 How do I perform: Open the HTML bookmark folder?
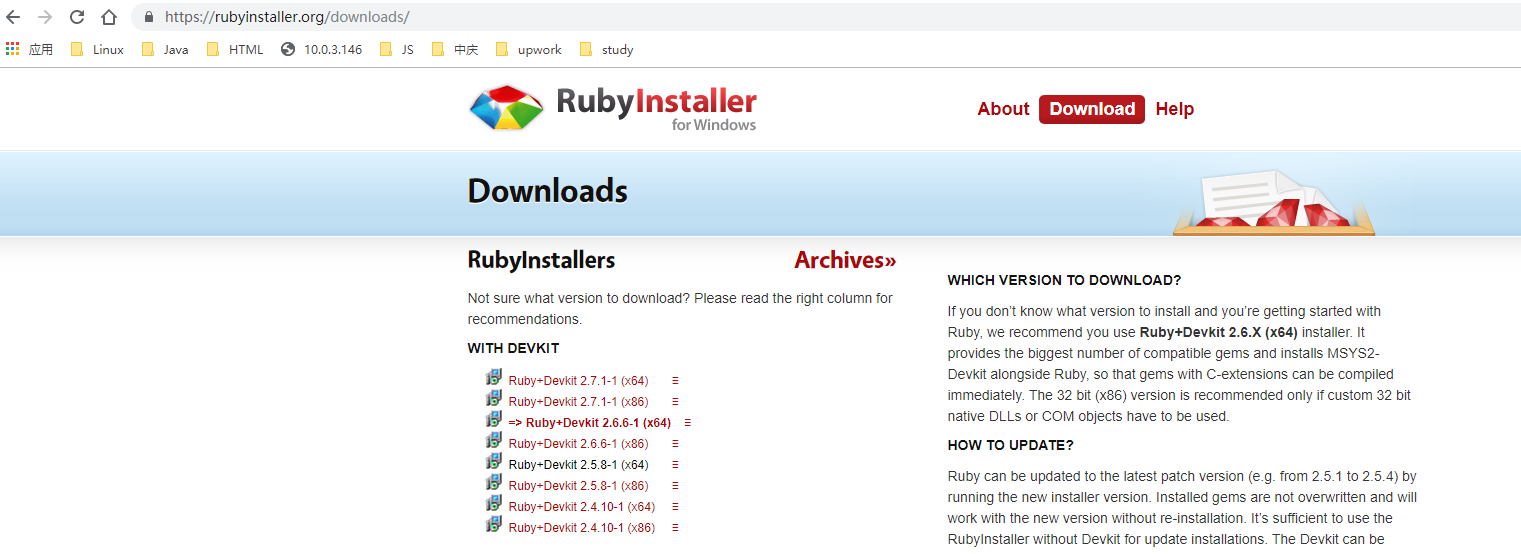235,49
